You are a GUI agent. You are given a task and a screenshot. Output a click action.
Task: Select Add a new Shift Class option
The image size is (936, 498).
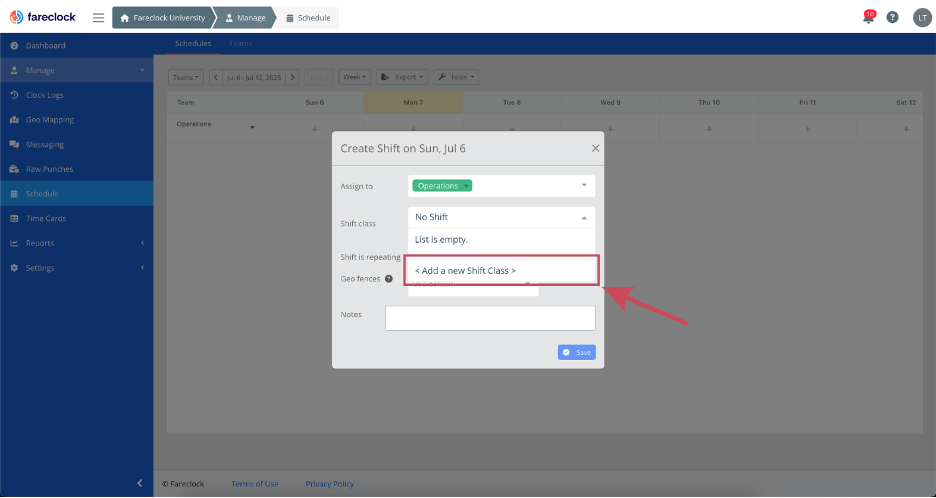point(501,270)
